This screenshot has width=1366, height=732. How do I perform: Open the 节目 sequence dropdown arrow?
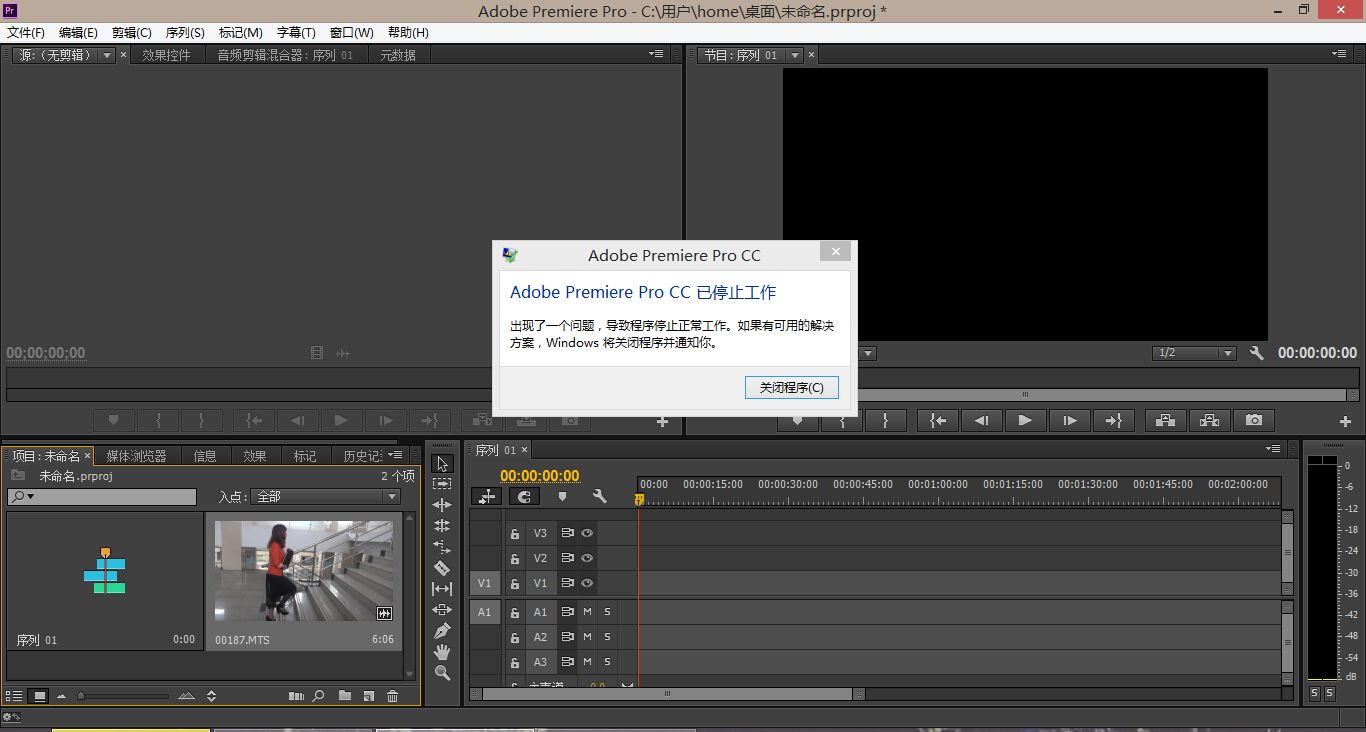point(795,56)
